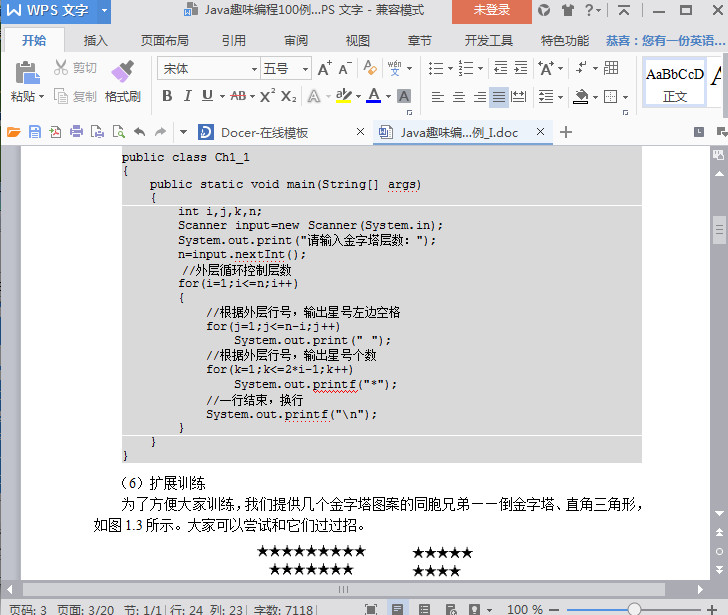Image resolution: width=728 pixels, height=615 pixels.
Task: Toggle underline formatting
Action: pyautogui.click(x=207, y=96)
